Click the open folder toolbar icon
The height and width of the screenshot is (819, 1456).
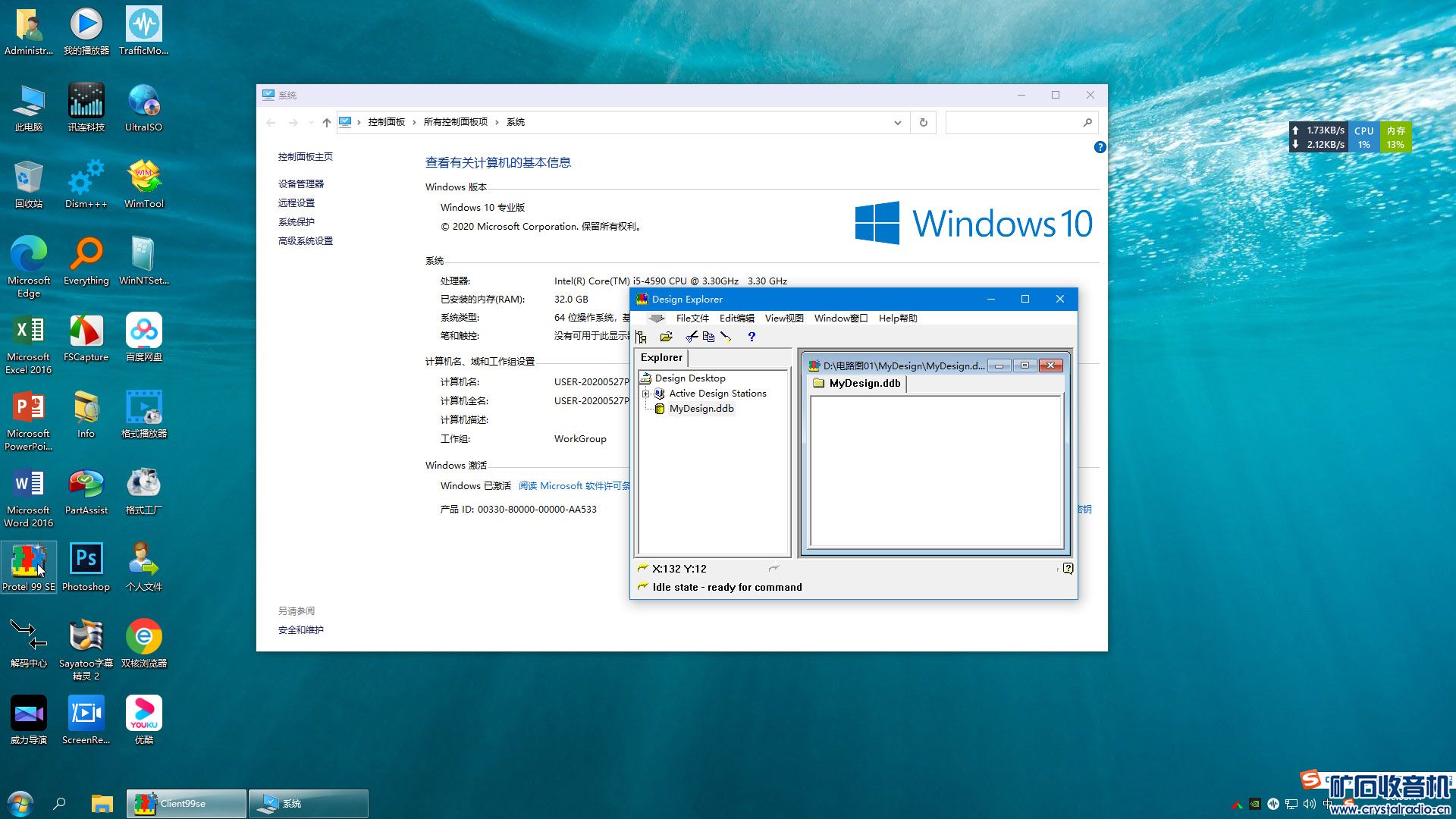click(x=666, y=337)
